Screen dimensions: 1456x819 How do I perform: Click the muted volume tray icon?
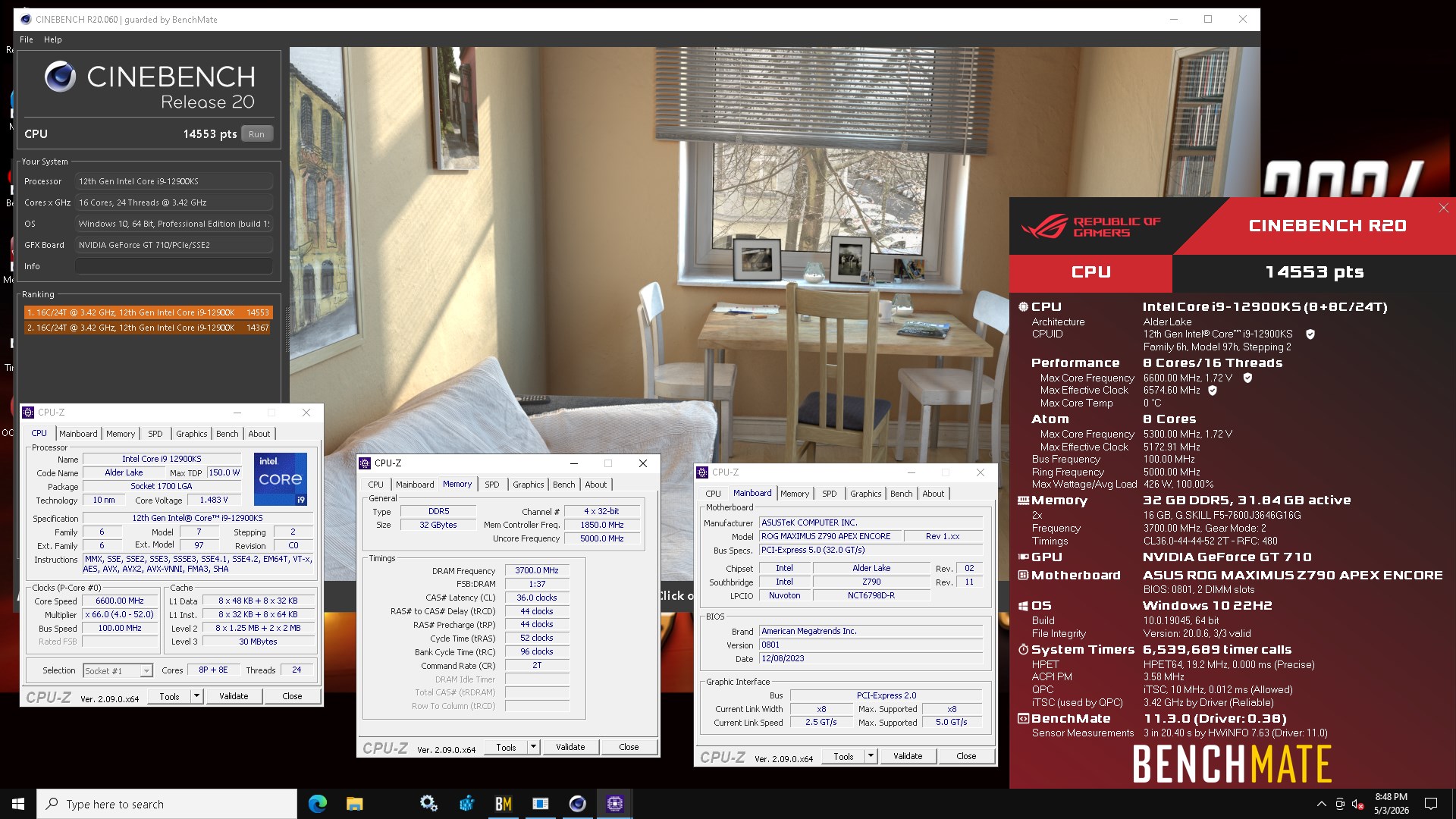[x=1358, y=804]
